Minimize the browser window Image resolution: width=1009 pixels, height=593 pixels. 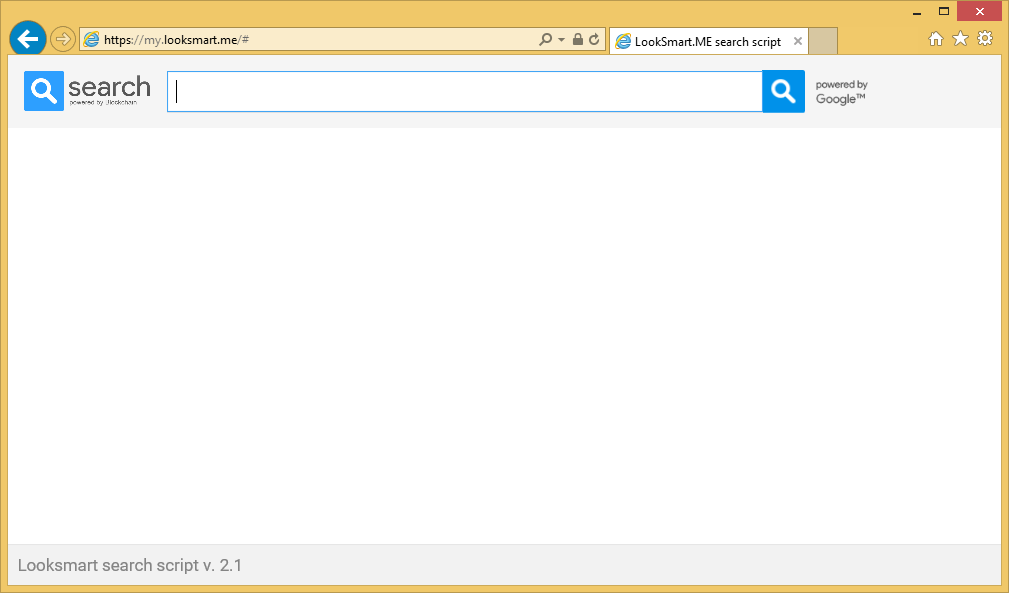pos(917,12)
